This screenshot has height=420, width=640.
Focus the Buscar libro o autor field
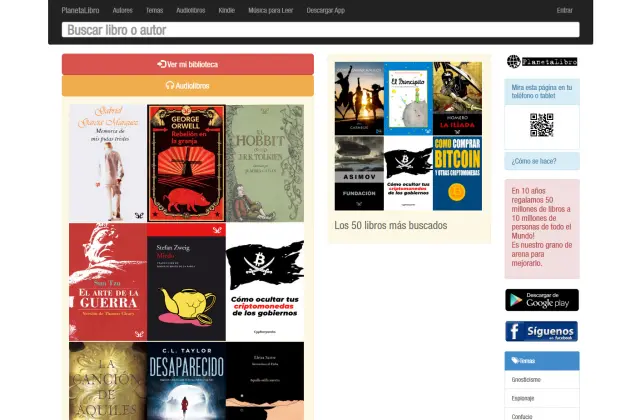tap(320, 30)
